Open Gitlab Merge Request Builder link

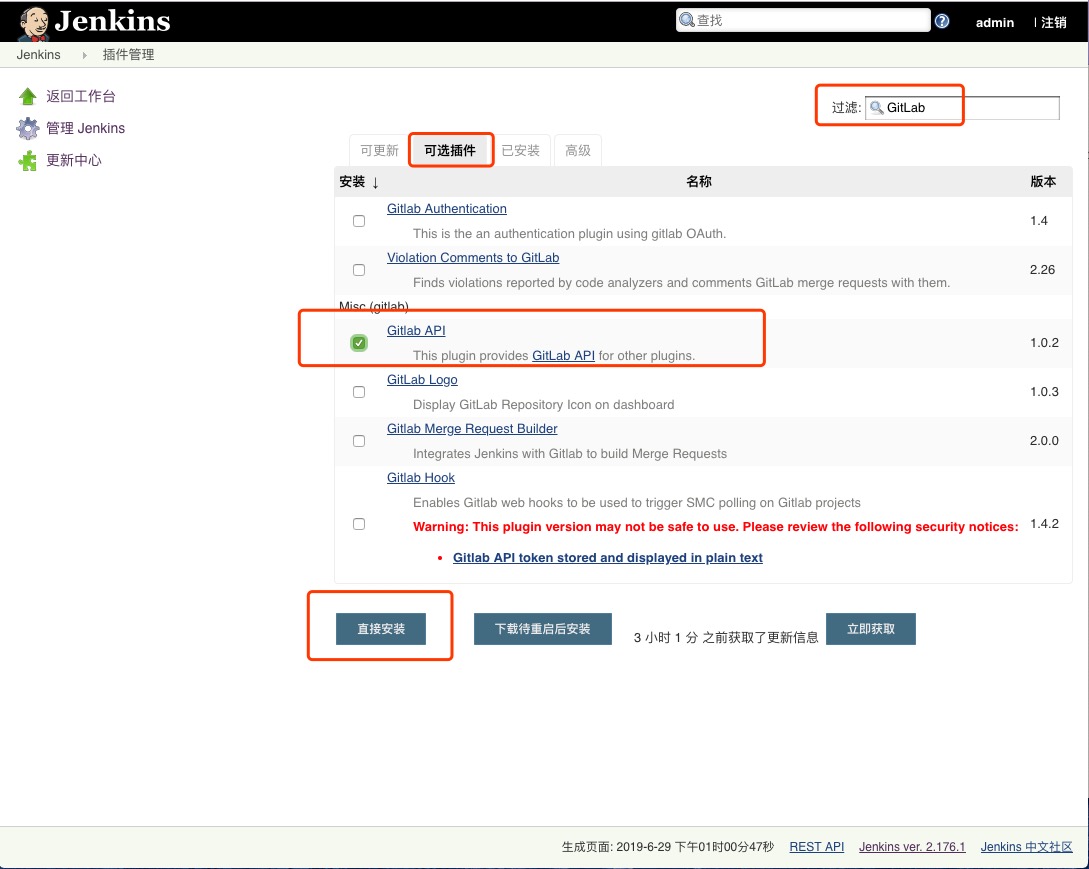pos(472,429)
